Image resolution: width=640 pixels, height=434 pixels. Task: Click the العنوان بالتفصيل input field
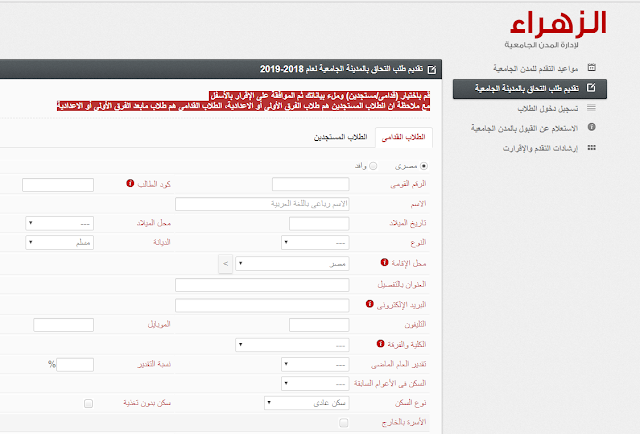[262, 285]
